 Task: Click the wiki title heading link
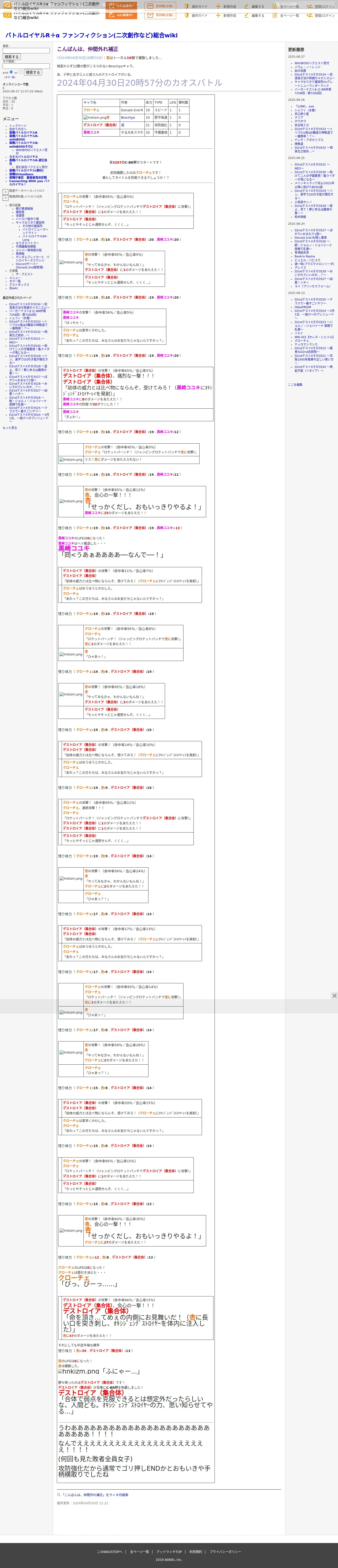click(x=91, y=35)
